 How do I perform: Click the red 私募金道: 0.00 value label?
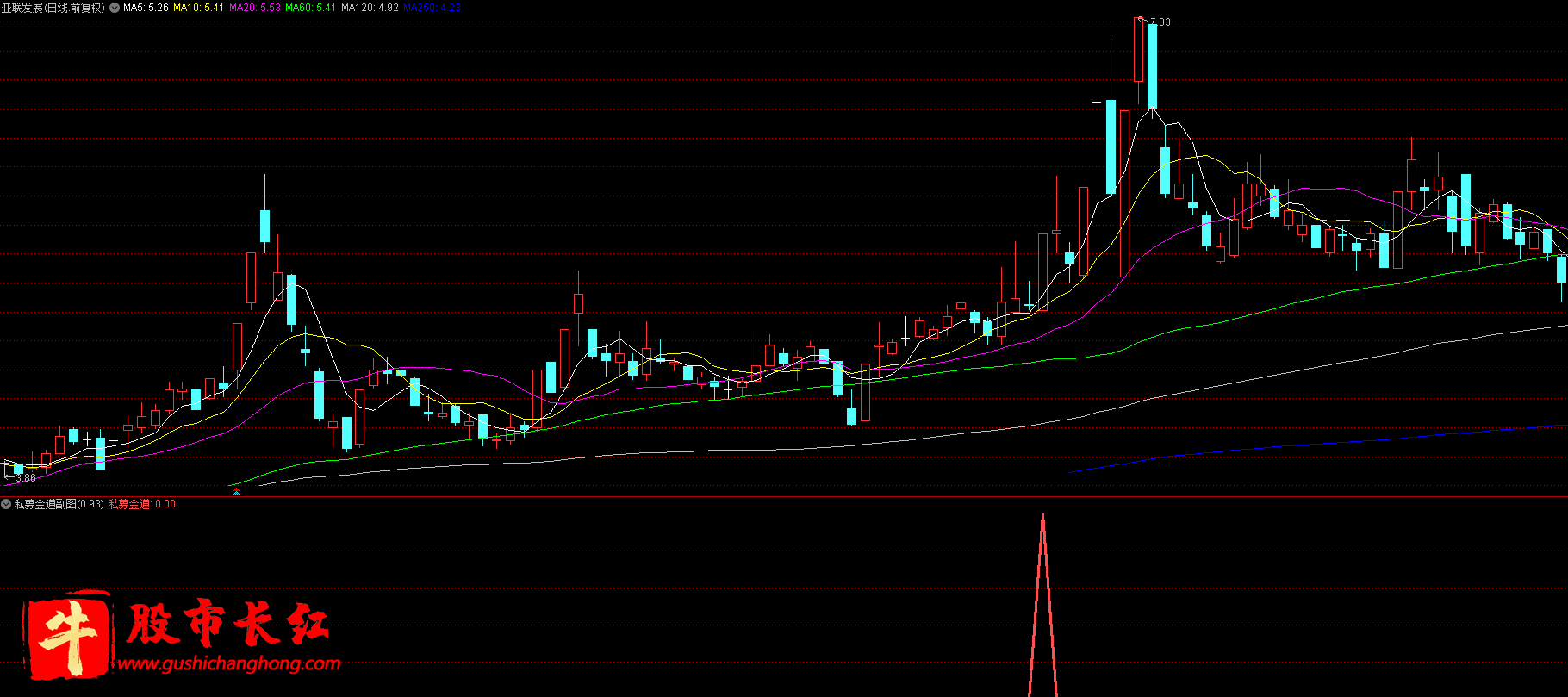click(141, 504)
